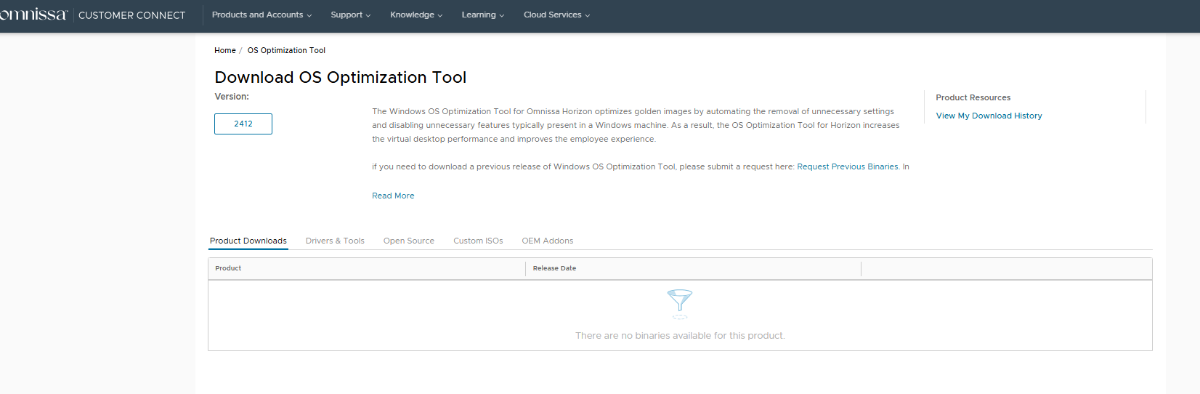Open the Request Previous Binaries link

[848, 167]
